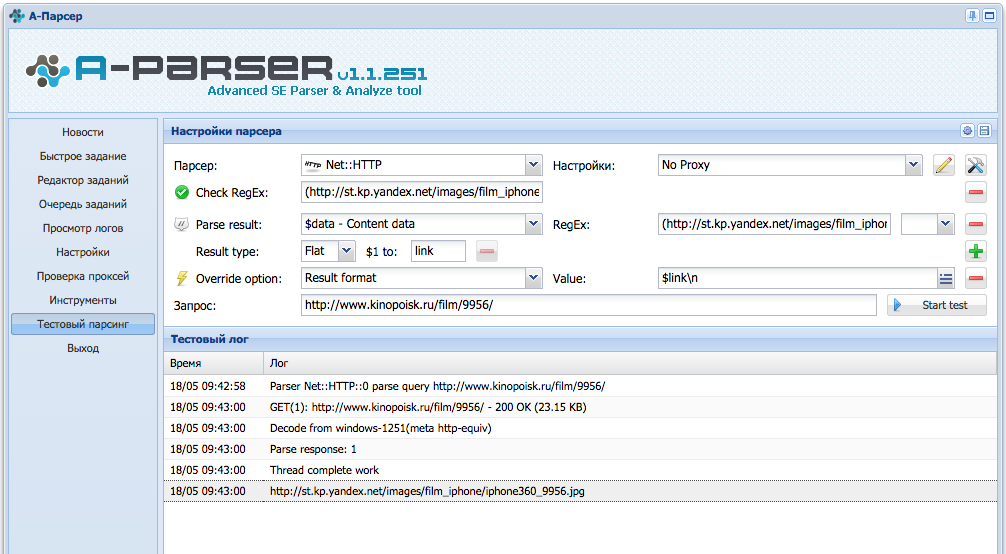Screen dimensions: 1006x554
Task: Expand the No Proxy settings dropdown
Action: click(x=913, y=165)
